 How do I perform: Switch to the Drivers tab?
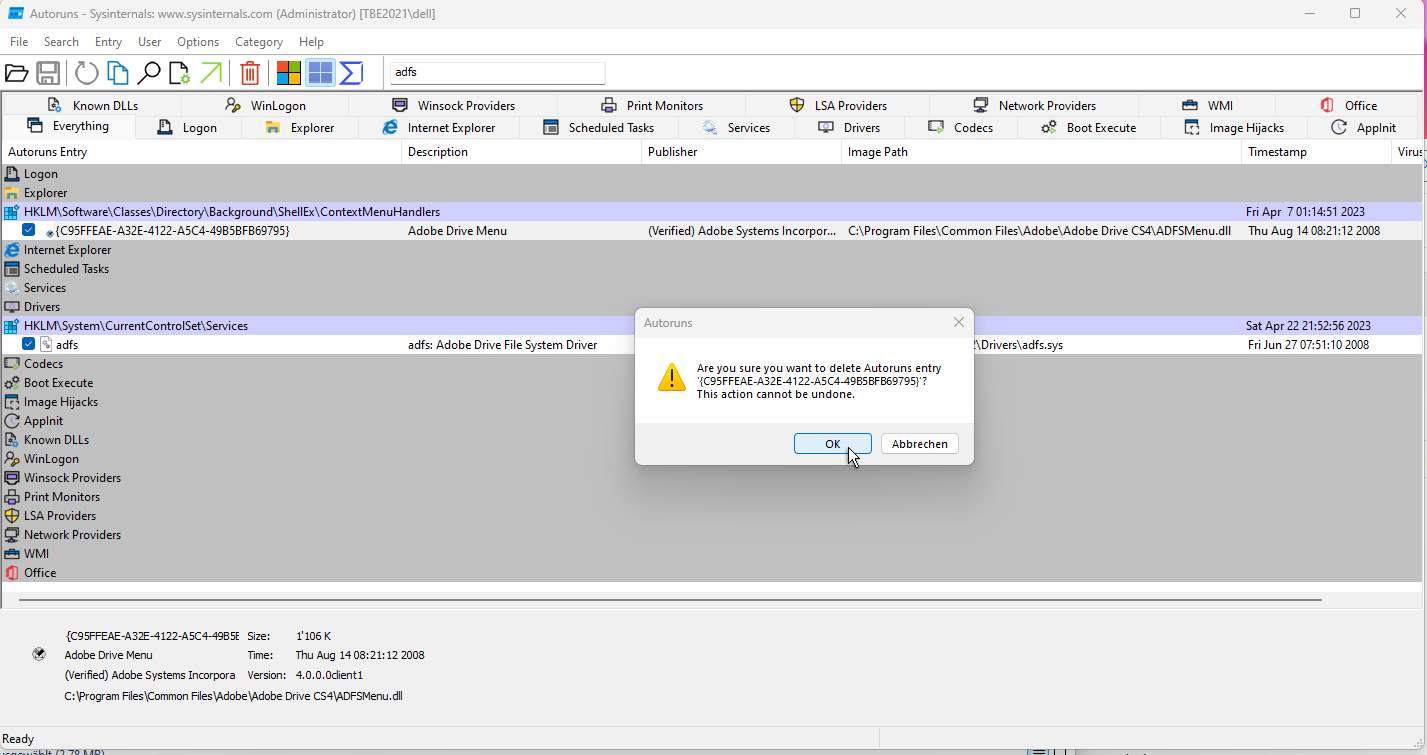849,127
